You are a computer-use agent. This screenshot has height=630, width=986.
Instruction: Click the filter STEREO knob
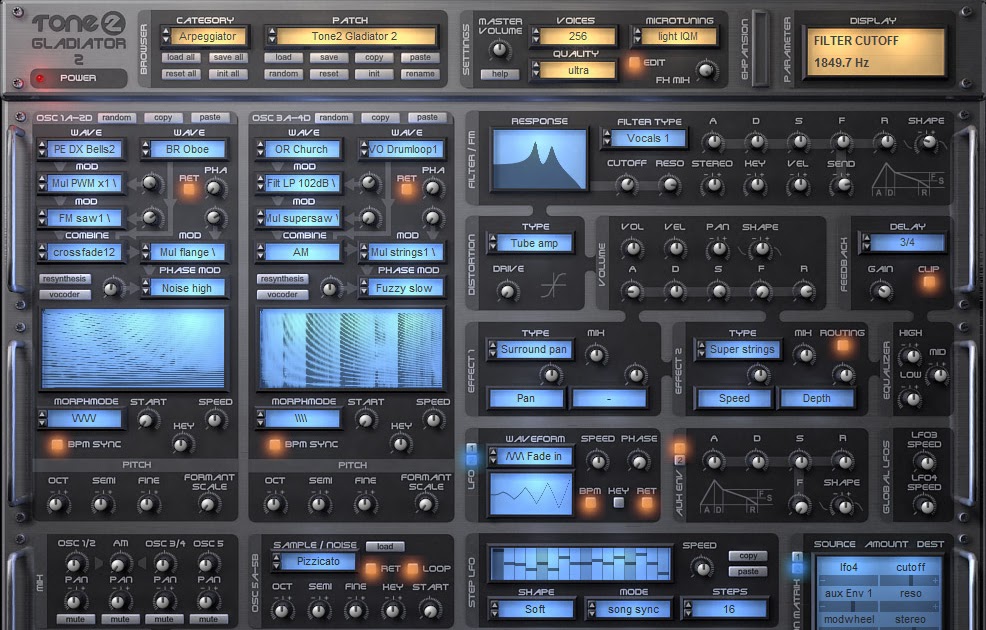pyautogui.click(x=712, y=184)
